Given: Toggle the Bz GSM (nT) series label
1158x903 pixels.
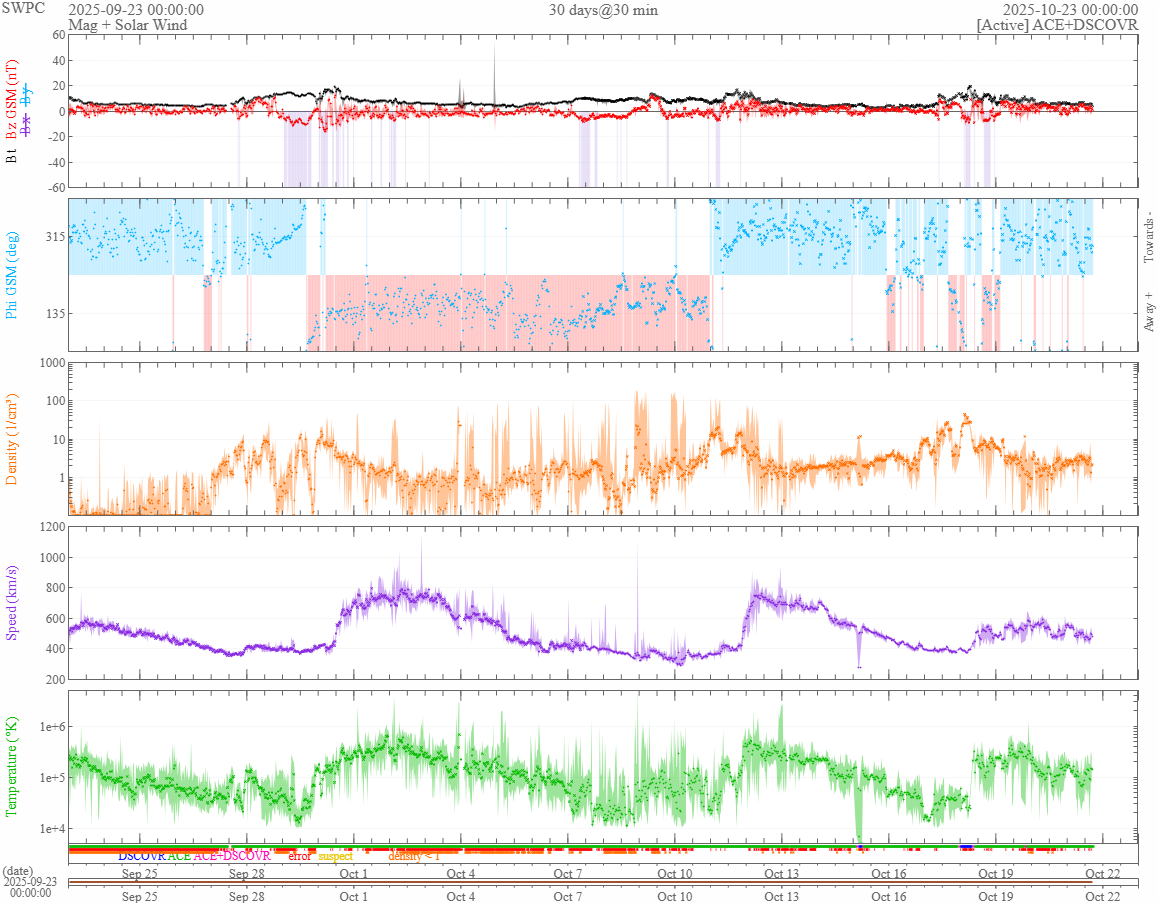Looking at the screenshot, I should (x=11, y=100).
